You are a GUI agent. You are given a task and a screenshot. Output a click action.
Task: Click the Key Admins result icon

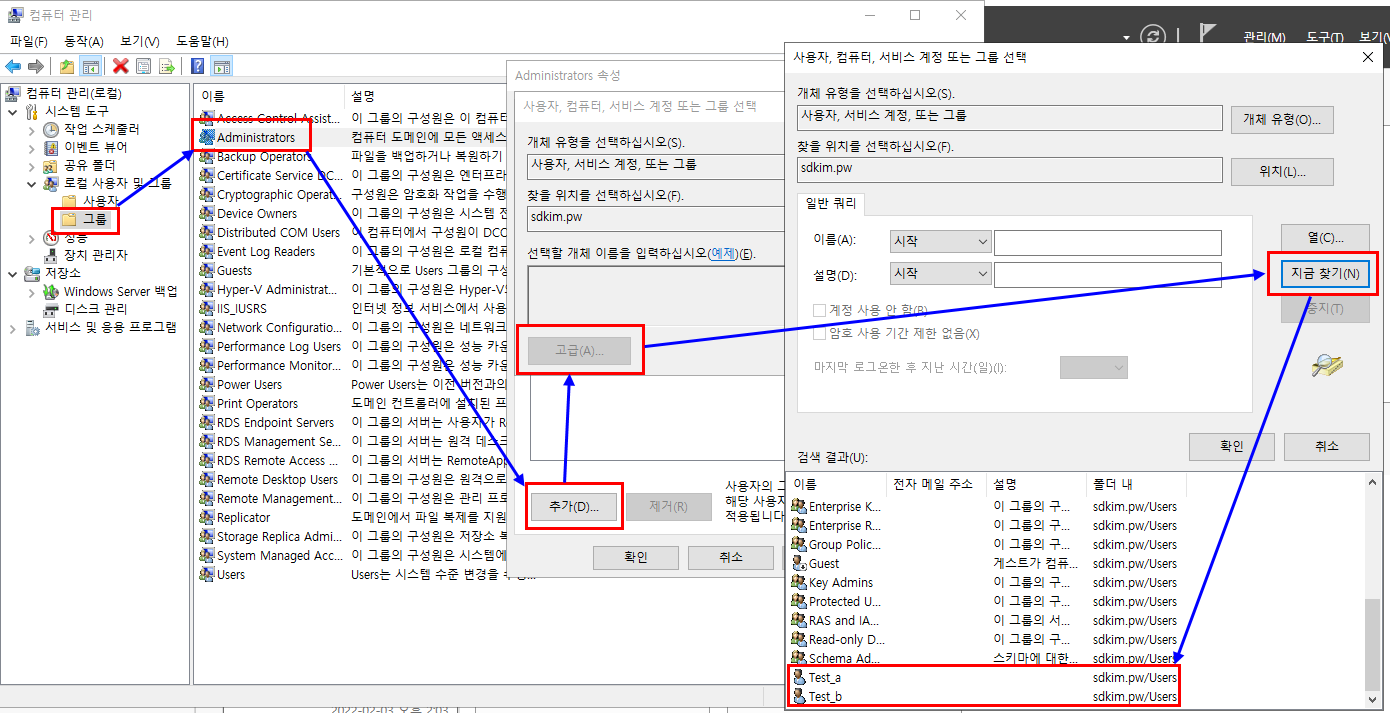click(x=799, y=583)
